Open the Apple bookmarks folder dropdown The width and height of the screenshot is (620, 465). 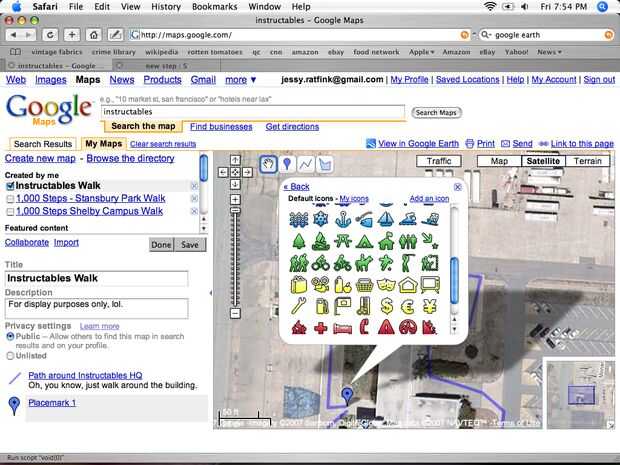click(422, 52)
